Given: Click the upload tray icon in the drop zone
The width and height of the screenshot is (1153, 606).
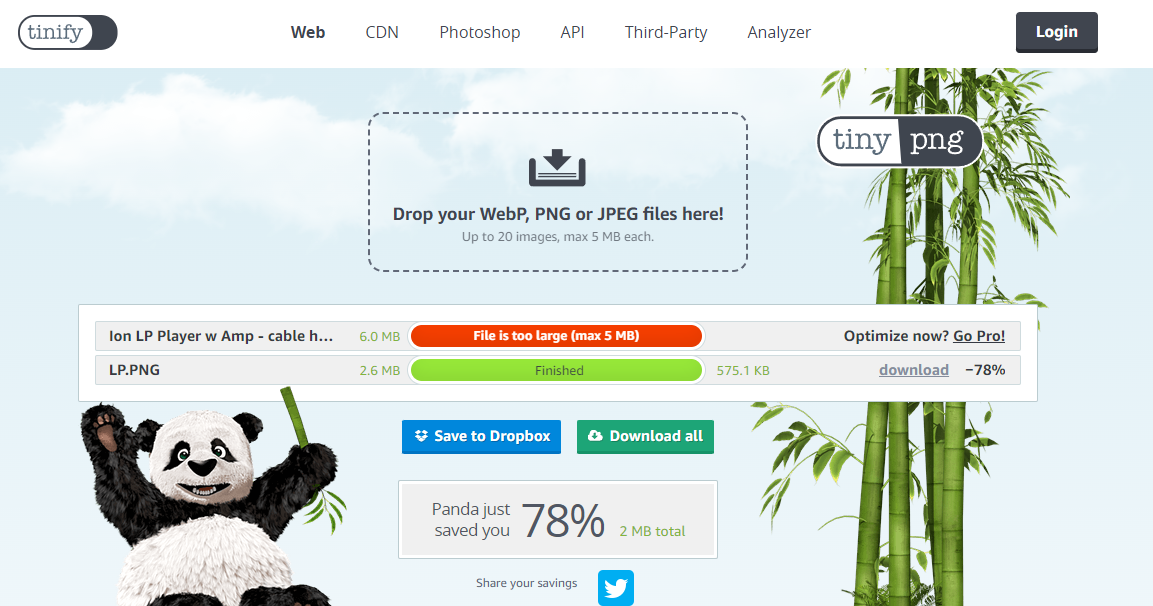Looking at the screenshot, I should (557, 168).
